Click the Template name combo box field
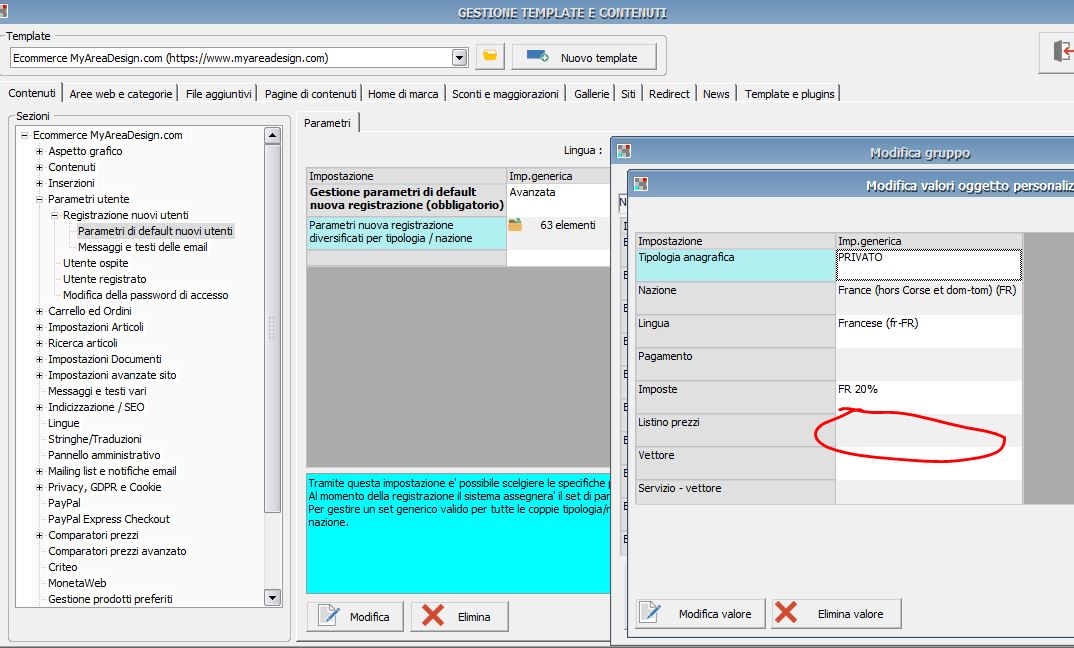 pos(231,58)
